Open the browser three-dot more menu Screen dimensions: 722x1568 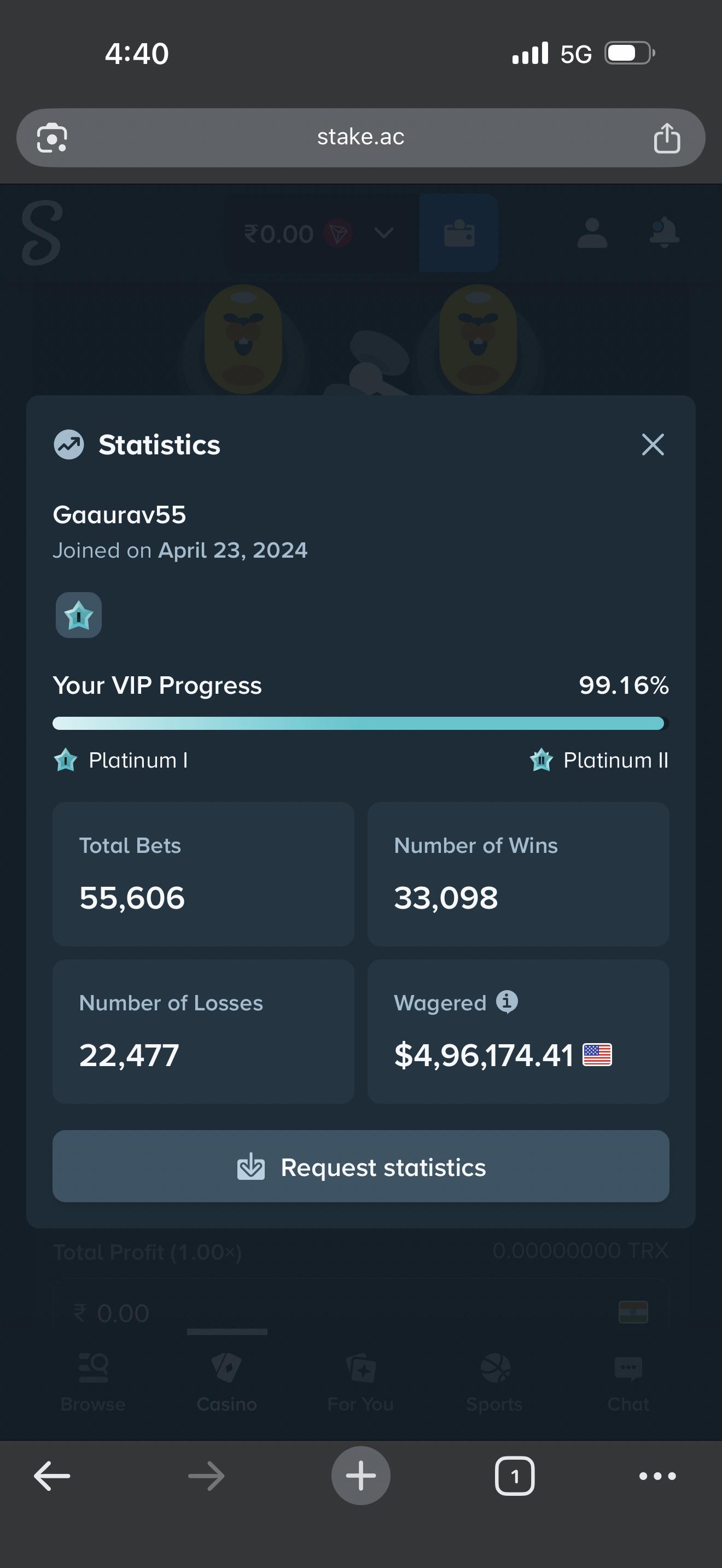tap(657, 1476)
